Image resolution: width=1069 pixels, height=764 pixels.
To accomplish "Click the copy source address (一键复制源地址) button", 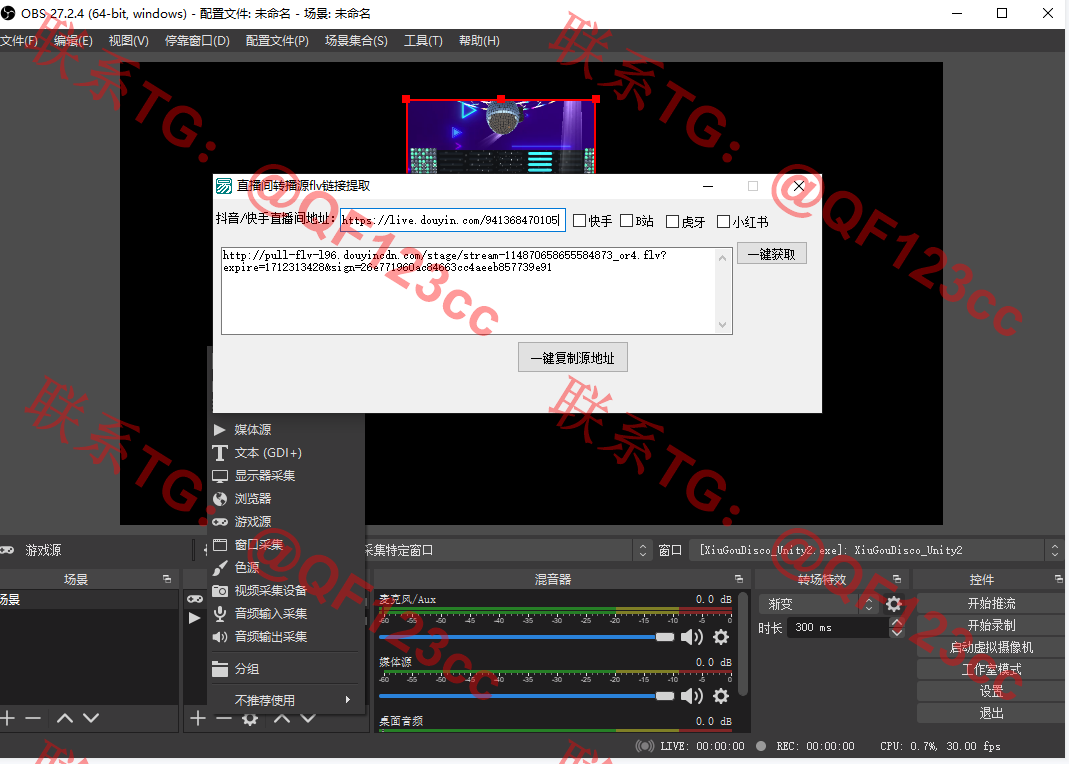I will tap(573, 358).
